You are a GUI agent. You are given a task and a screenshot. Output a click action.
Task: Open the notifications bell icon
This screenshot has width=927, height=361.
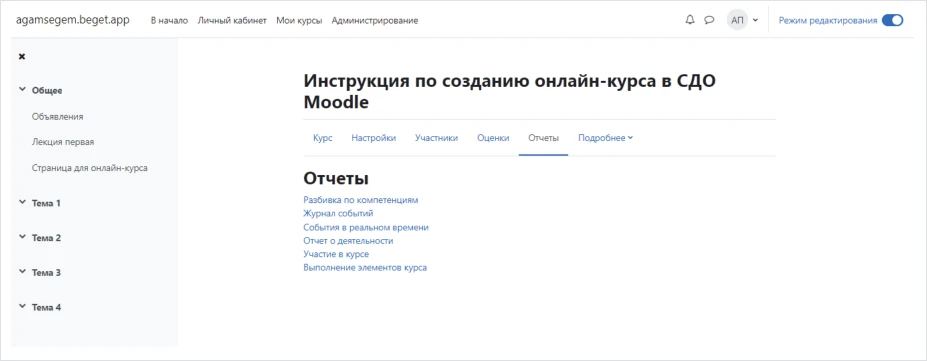[689, 20]
